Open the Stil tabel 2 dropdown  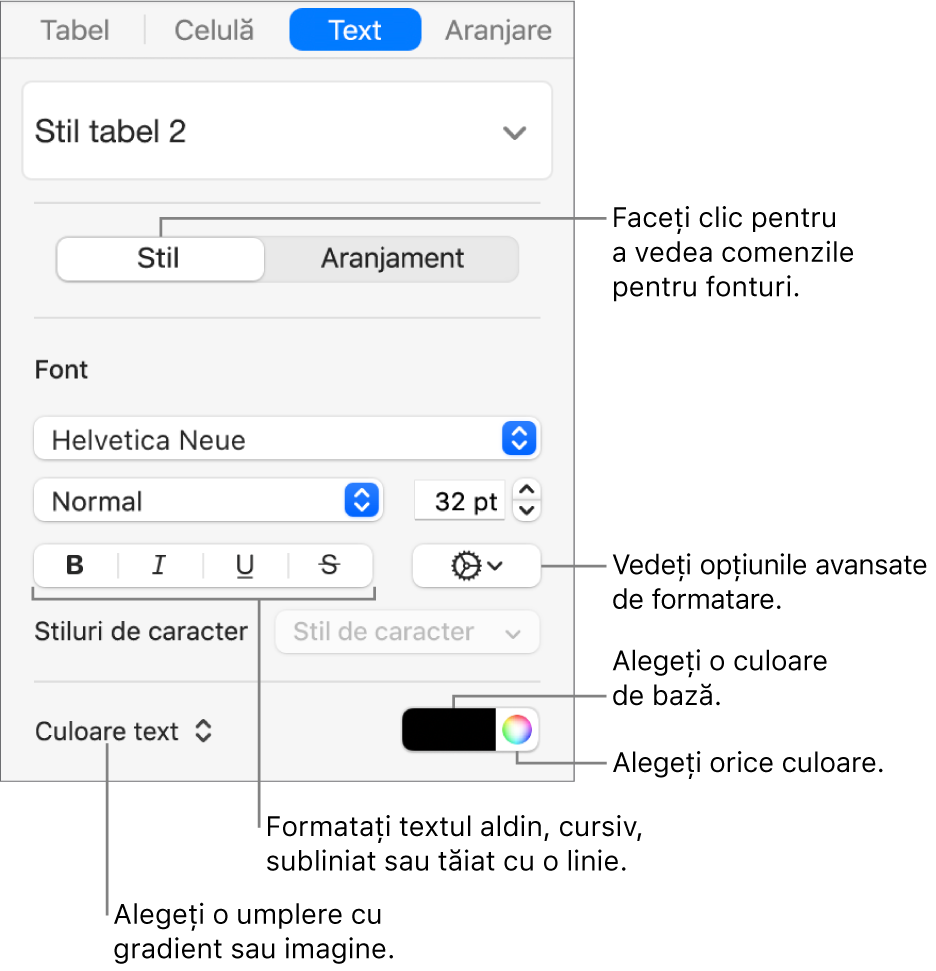[287, 131]
